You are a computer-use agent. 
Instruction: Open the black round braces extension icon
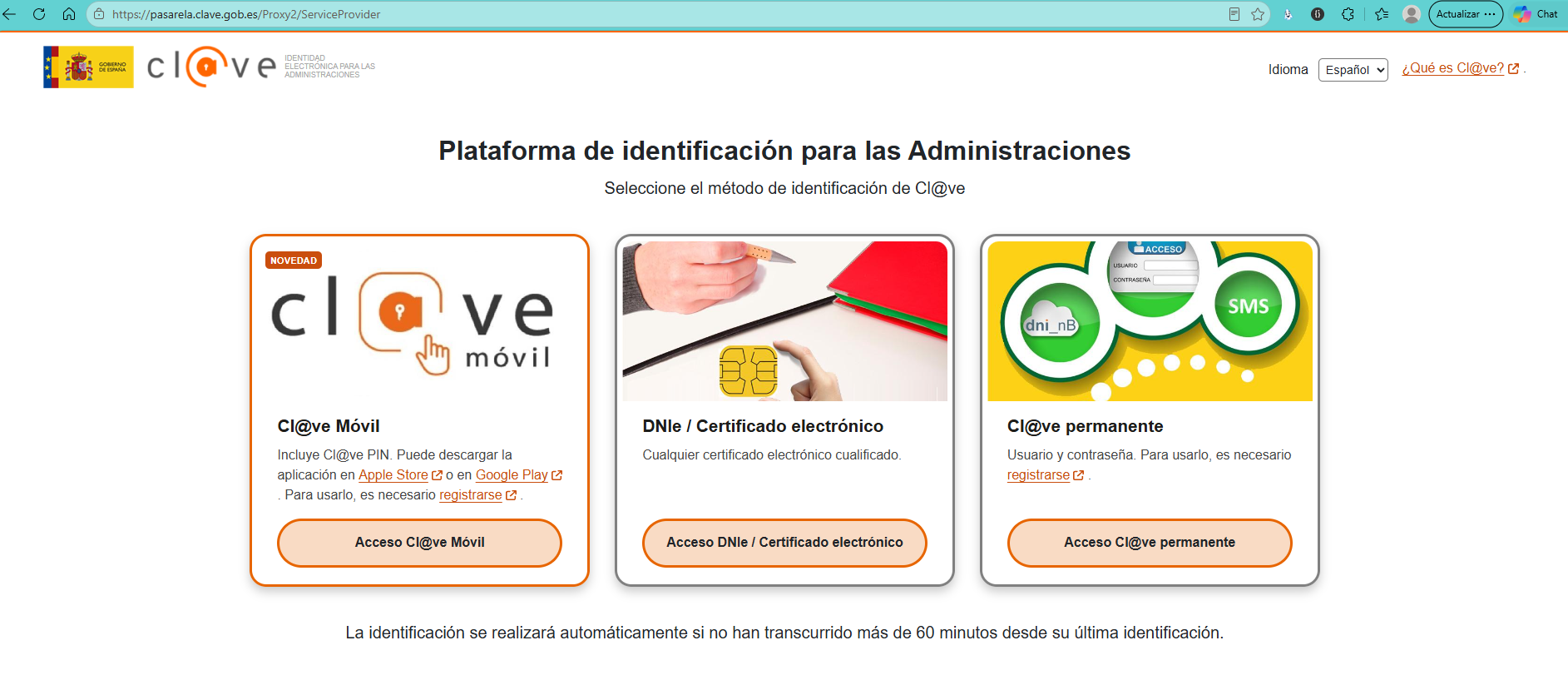(x=1318, y=14)
